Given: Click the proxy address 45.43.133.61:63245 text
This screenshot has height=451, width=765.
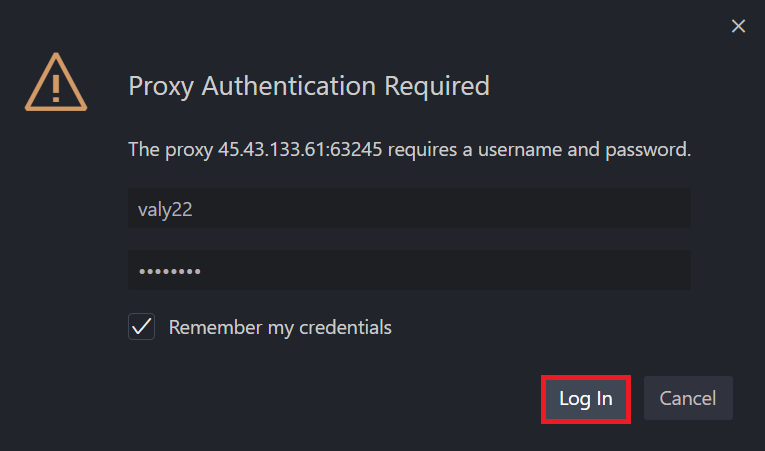Looking at the screenshot, I should (x=300, y=149).
